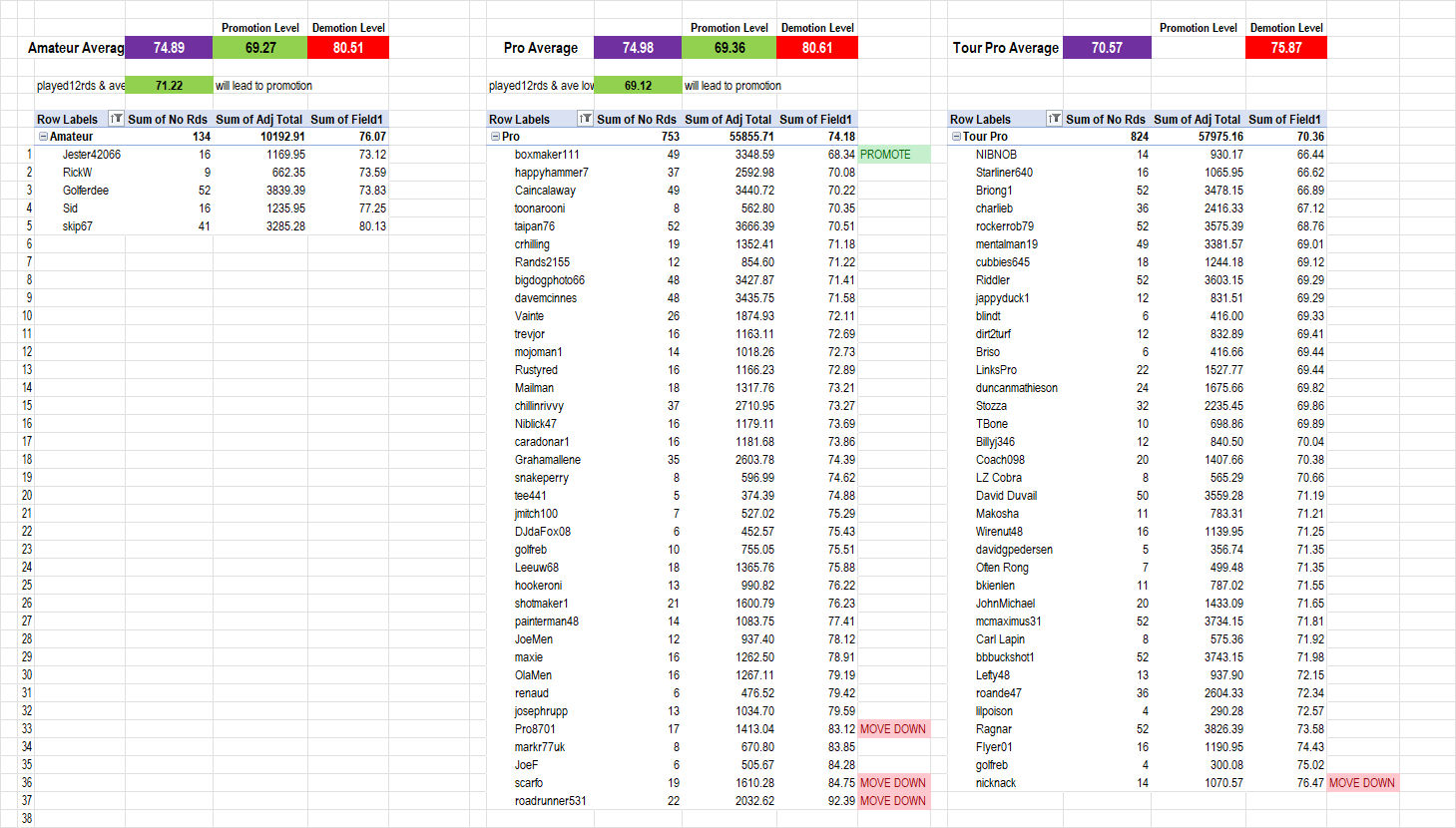Collapse the Amateur group
Image resolution: width=1456 pixels, height=828 pixels.
(43, 137)
